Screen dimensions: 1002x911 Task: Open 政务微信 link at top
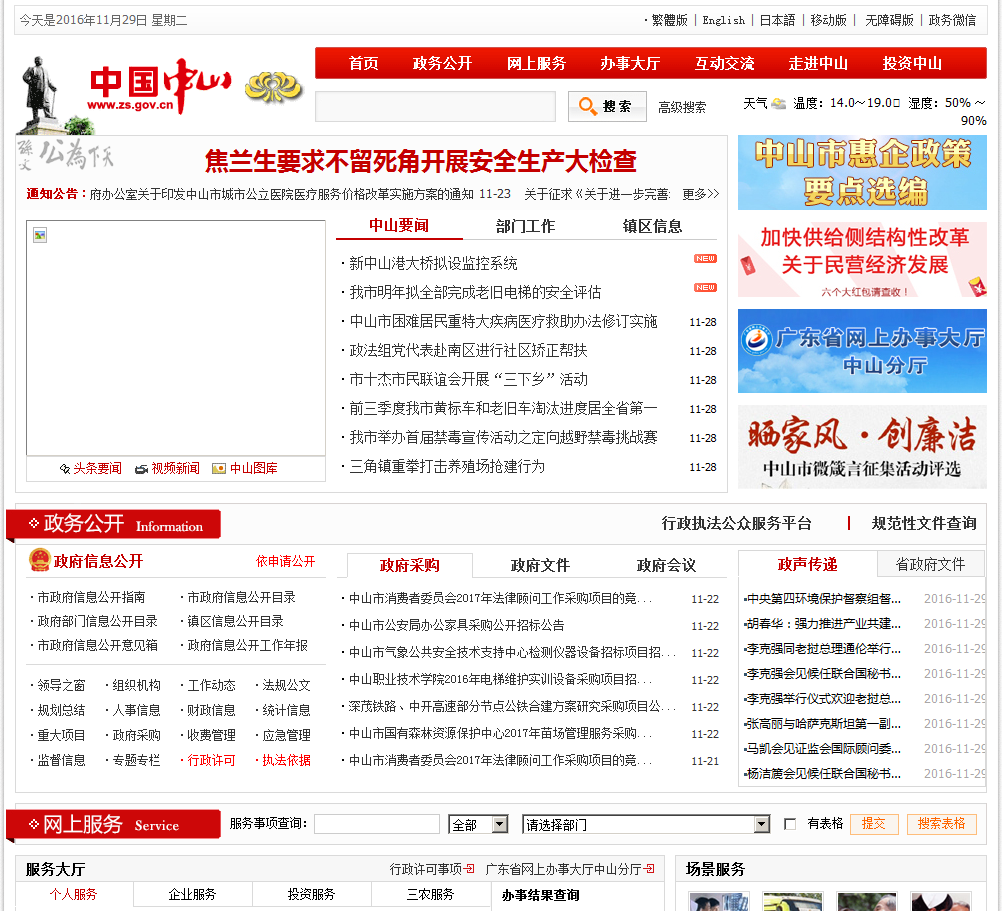click(952, 20)
